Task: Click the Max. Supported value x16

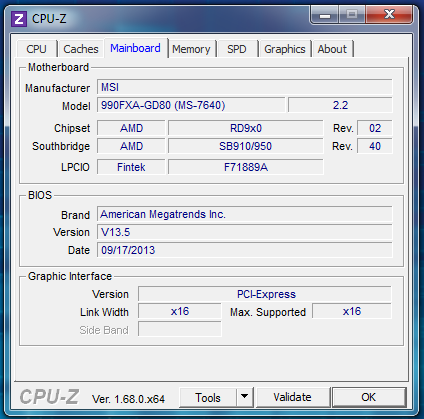Action: click(352, 311)
